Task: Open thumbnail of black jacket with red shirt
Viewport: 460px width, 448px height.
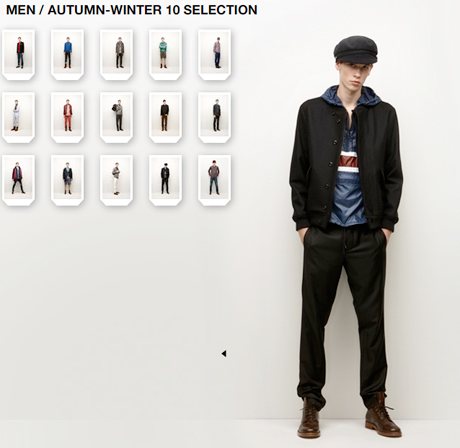Action: point(19,55)
